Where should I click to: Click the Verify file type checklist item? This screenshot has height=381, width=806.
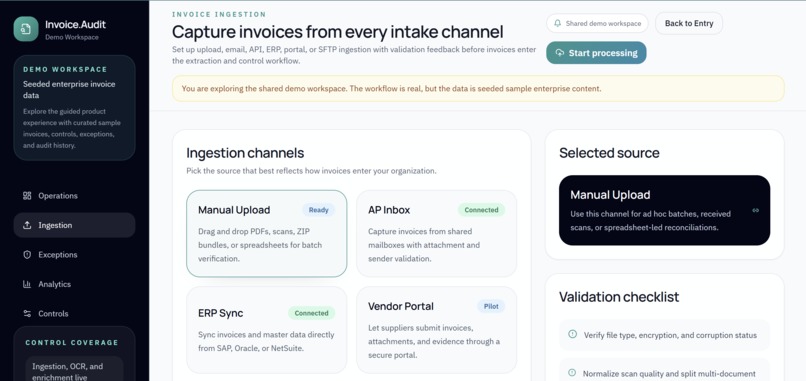tap(664, 335)
